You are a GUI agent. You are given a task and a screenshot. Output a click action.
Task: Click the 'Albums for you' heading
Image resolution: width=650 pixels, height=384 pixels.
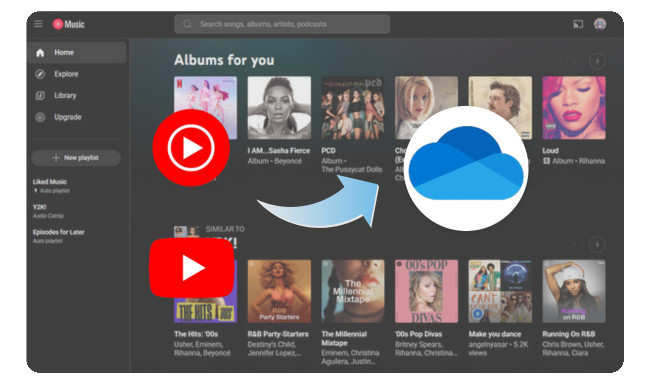pos(224,60)
